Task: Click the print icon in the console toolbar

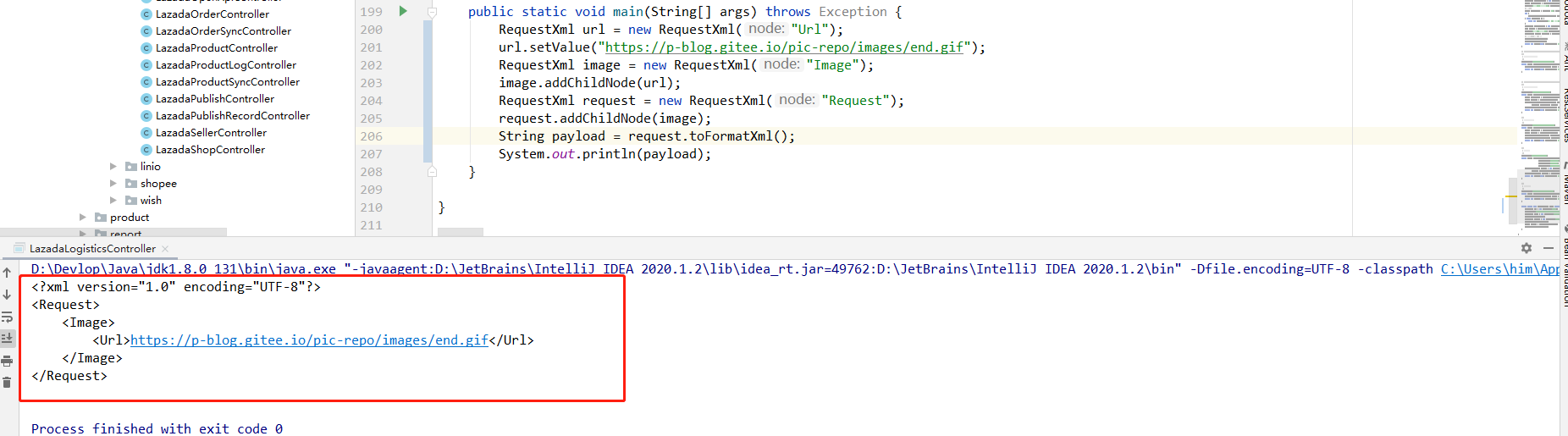Action: 7,361
